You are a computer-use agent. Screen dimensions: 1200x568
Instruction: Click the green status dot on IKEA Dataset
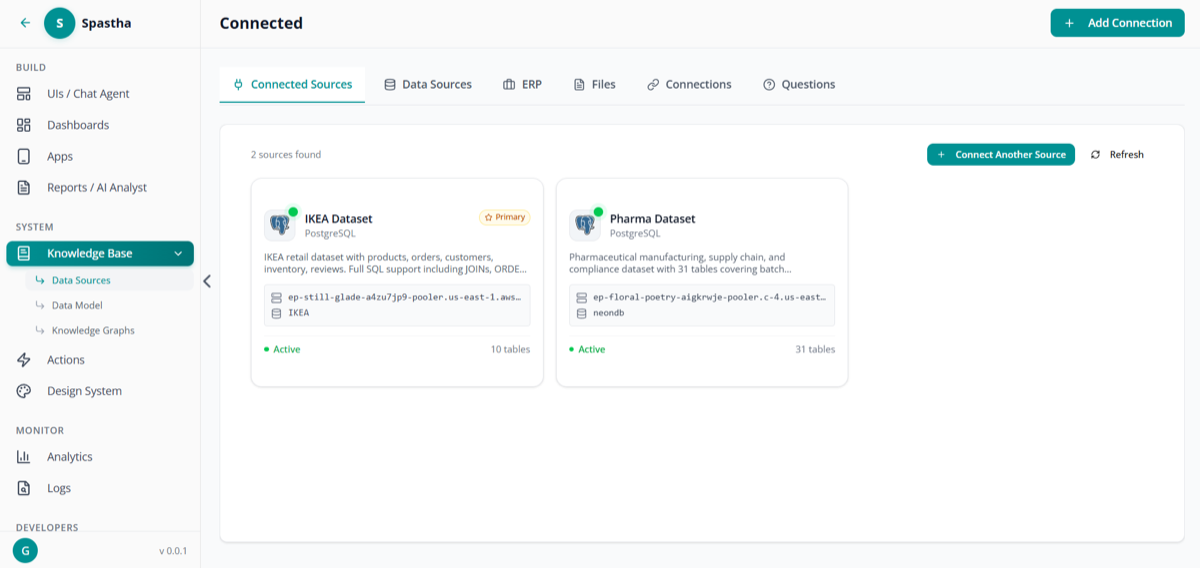click(293, 212)
